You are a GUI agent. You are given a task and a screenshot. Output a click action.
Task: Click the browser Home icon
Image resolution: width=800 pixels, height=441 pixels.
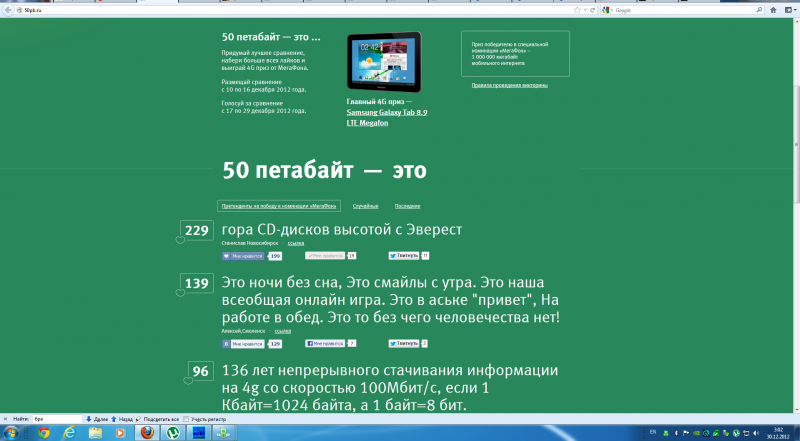(775, 8)
